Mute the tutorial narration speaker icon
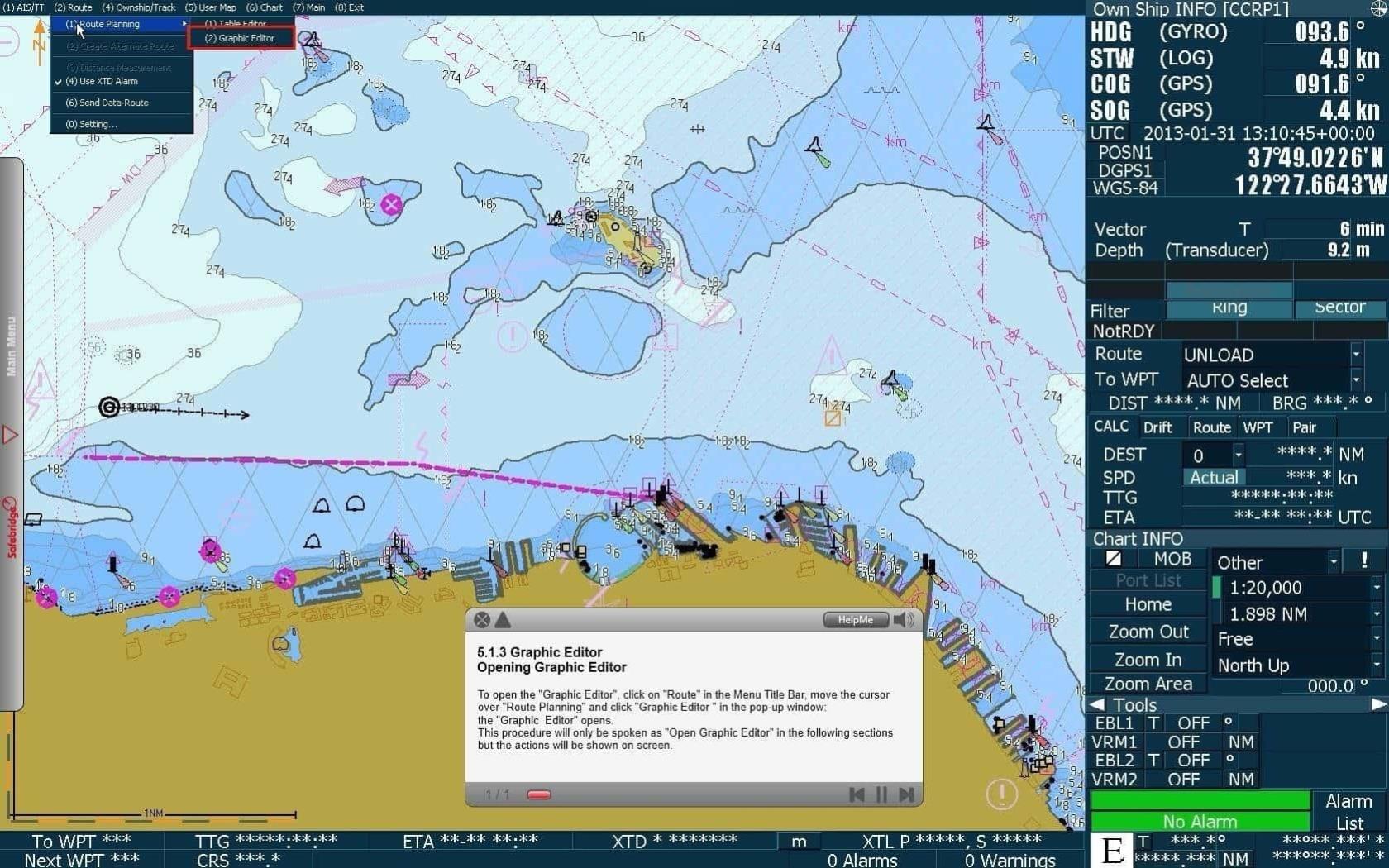The image size is (1389, 868). tap(902, 620)
